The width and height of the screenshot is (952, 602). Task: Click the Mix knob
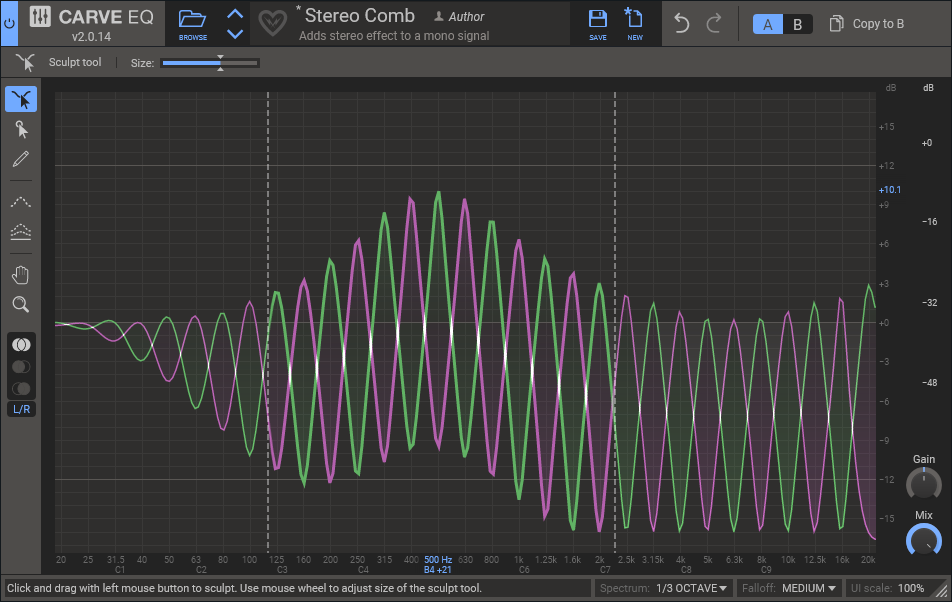point(923,541)
